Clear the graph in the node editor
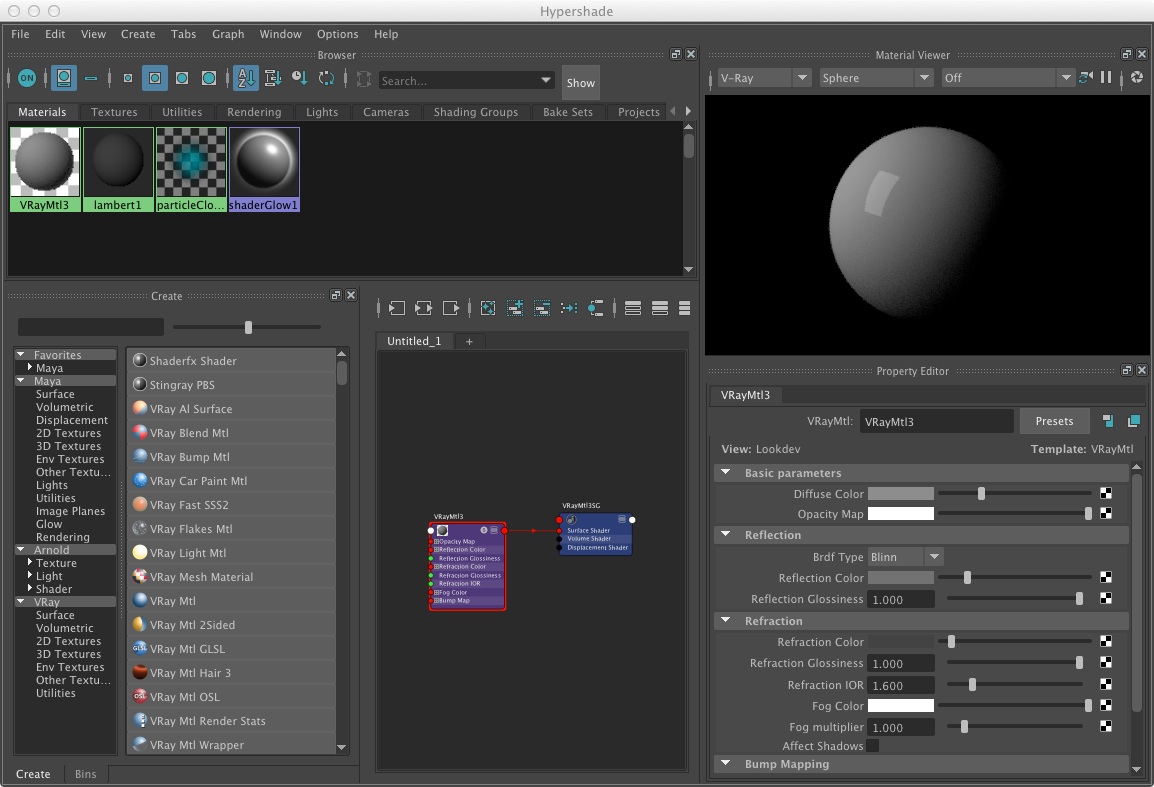 487,308
